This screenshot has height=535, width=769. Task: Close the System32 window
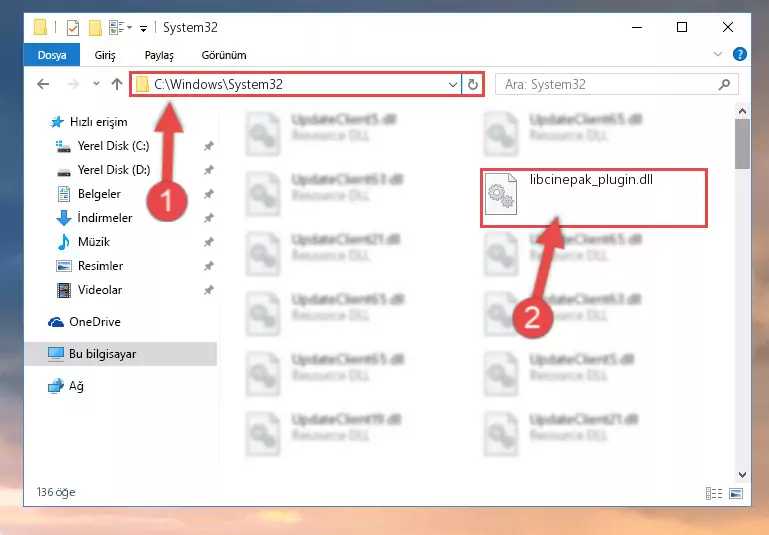[728, 27]
